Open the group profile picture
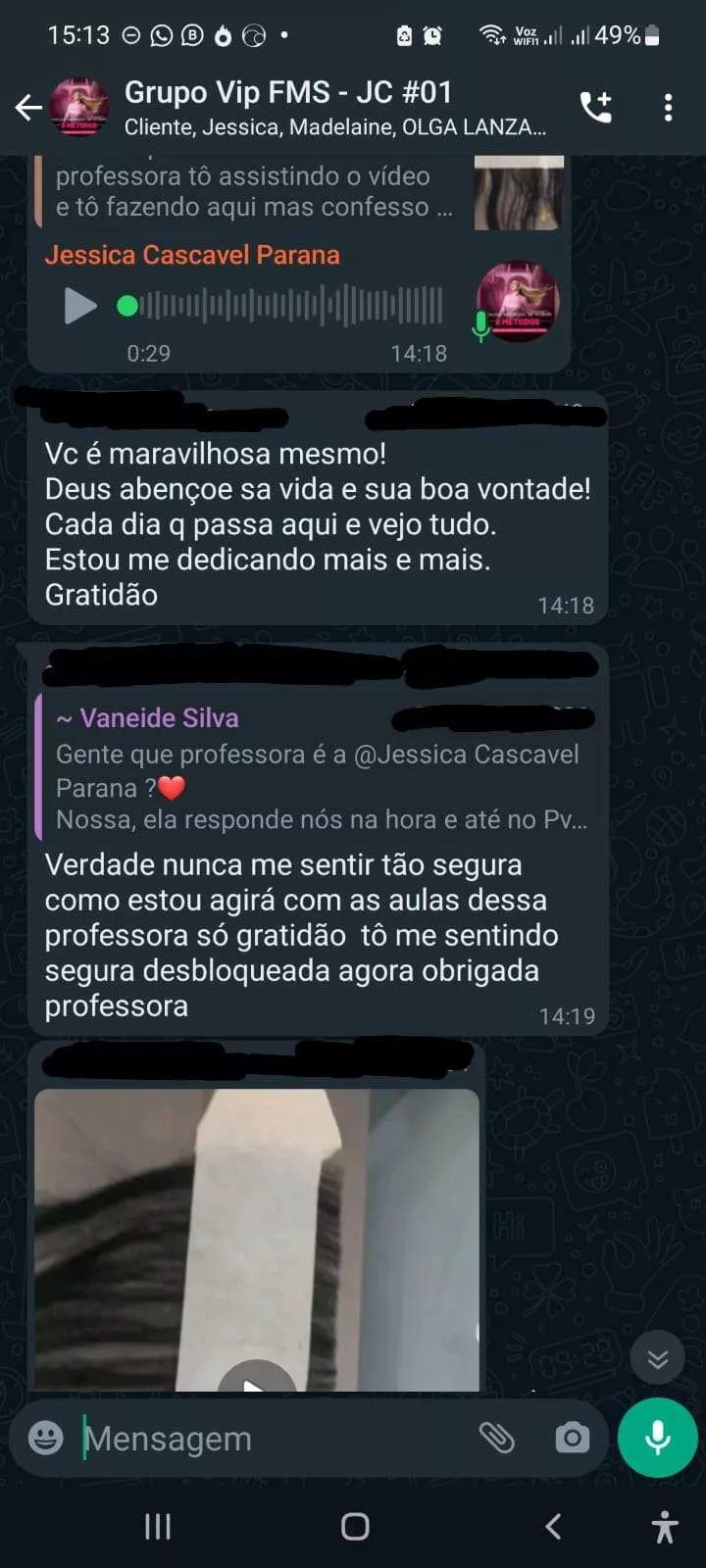Screen dimensions: 706x1568 pos(79,107)
